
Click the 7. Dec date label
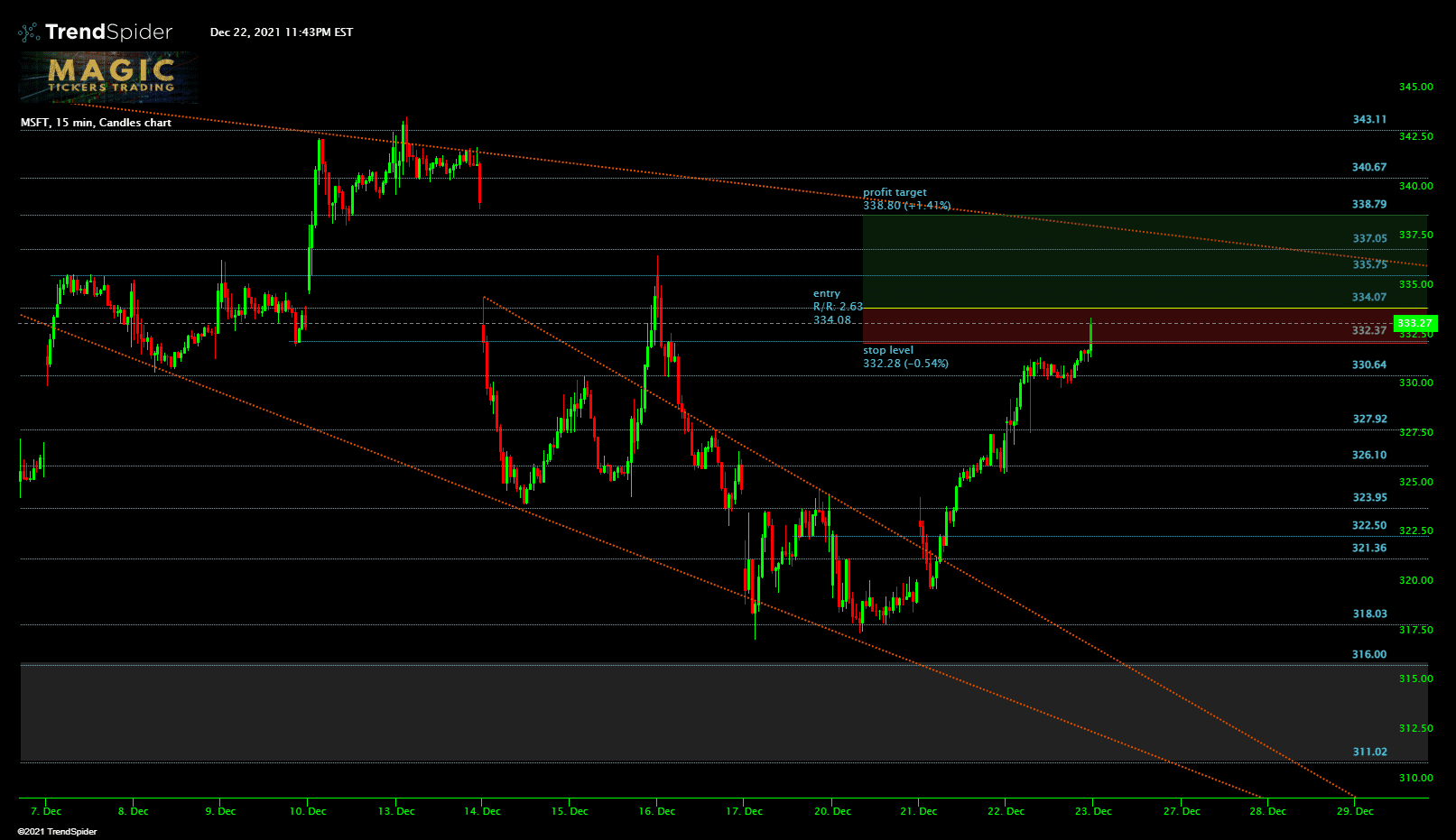(46, 811)
